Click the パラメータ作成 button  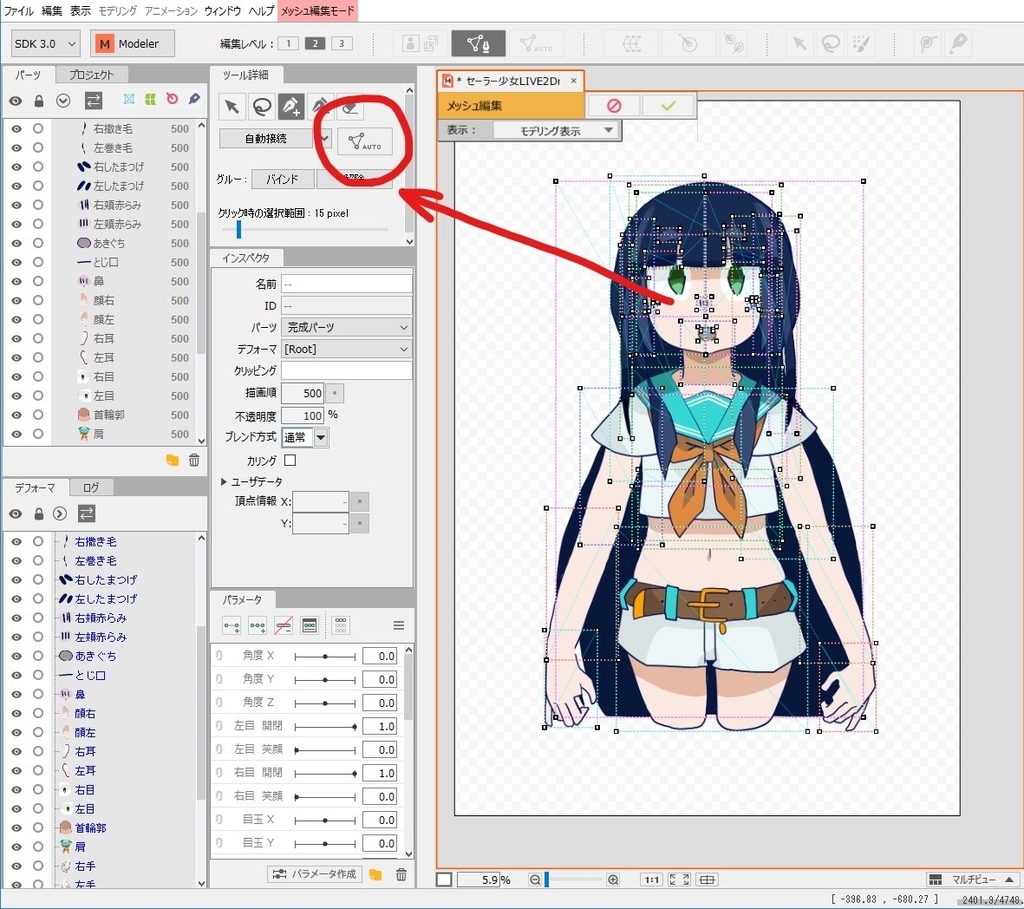coord(317,874)
